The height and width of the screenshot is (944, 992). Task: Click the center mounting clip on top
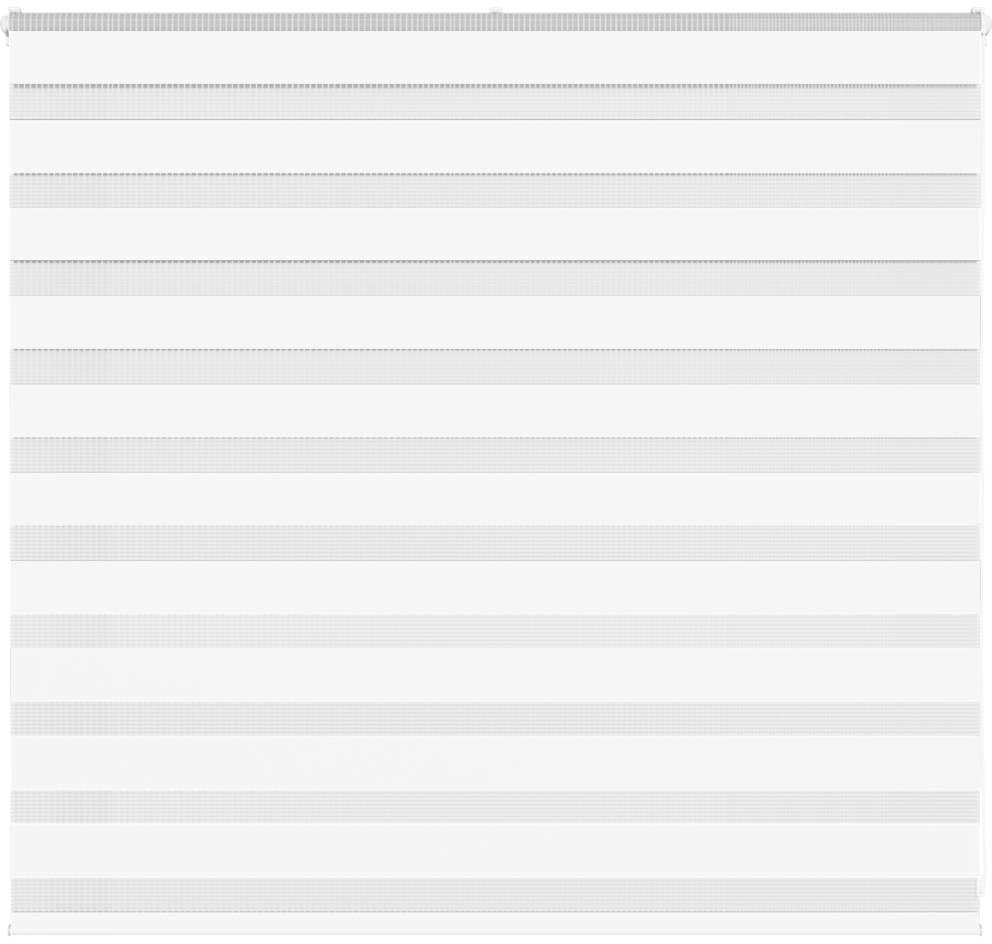click(494, 13)
